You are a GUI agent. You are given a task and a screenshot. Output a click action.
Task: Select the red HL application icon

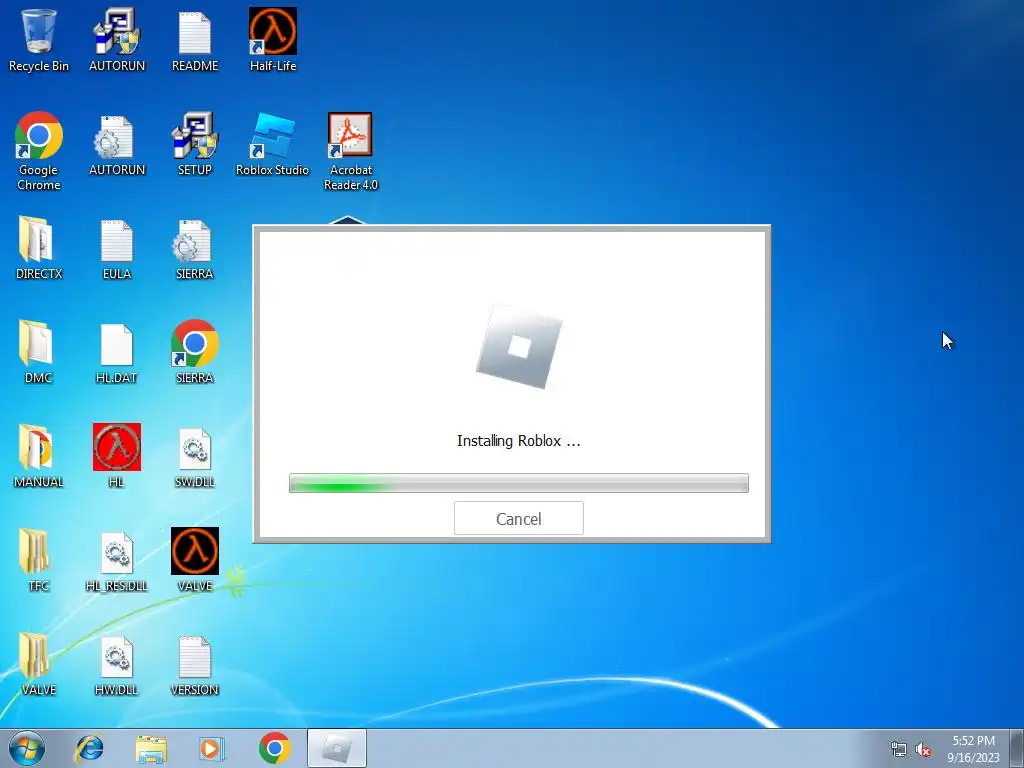point(117,456)
